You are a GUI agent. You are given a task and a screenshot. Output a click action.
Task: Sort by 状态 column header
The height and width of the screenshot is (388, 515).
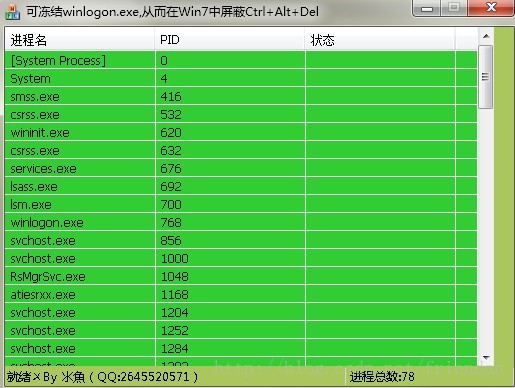(x=380, y=40)
